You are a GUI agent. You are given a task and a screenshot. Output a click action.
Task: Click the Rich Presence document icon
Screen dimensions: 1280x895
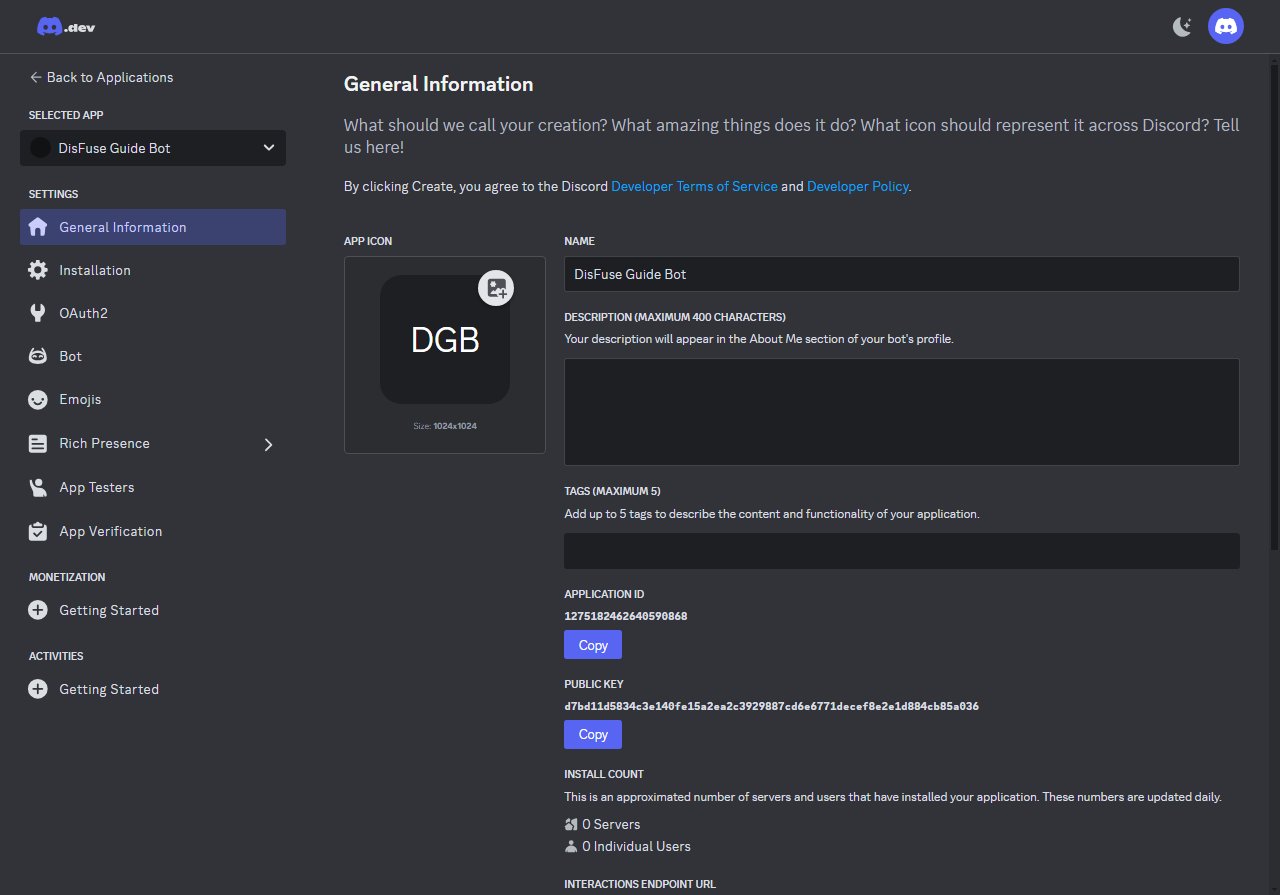tap(38, 444)
